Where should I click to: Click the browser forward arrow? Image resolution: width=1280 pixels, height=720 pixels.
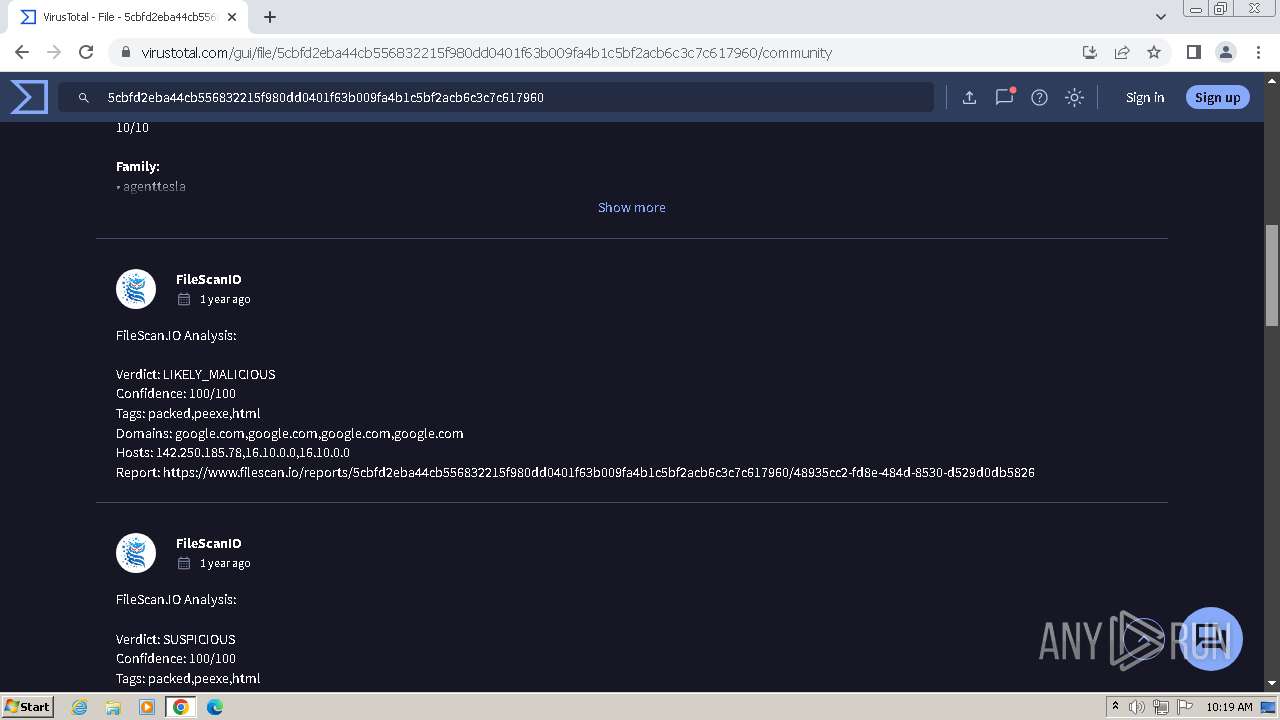point(54,52)
